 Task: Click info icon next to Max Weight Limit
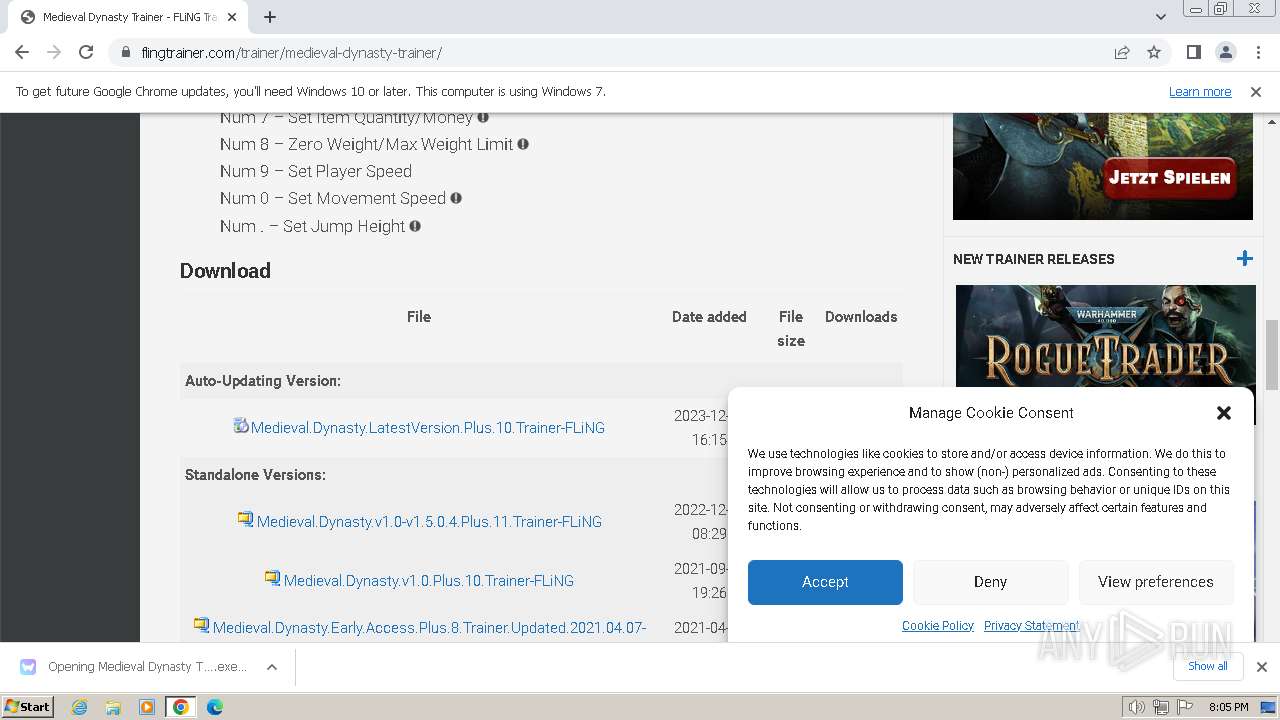523,144
